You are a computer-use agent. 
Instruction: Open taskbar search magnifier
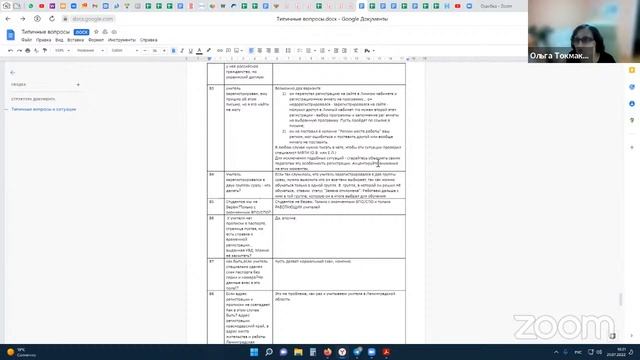[x=269, y=352]
